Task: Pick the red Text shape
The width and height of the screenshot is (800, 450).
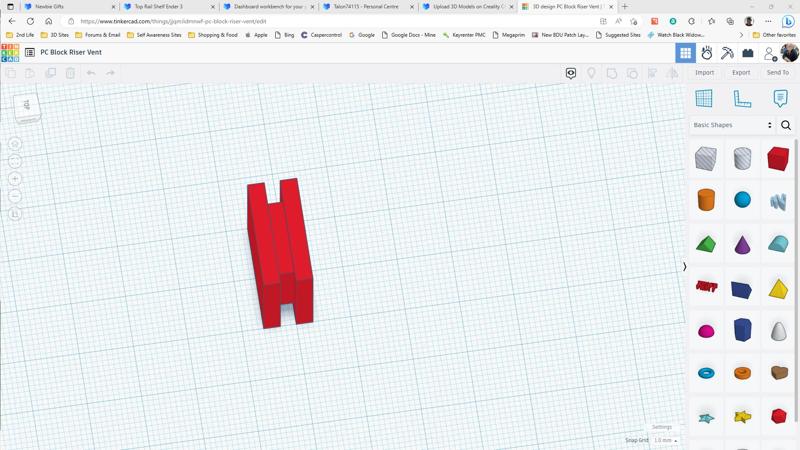Action: click(x=707, y=286)
